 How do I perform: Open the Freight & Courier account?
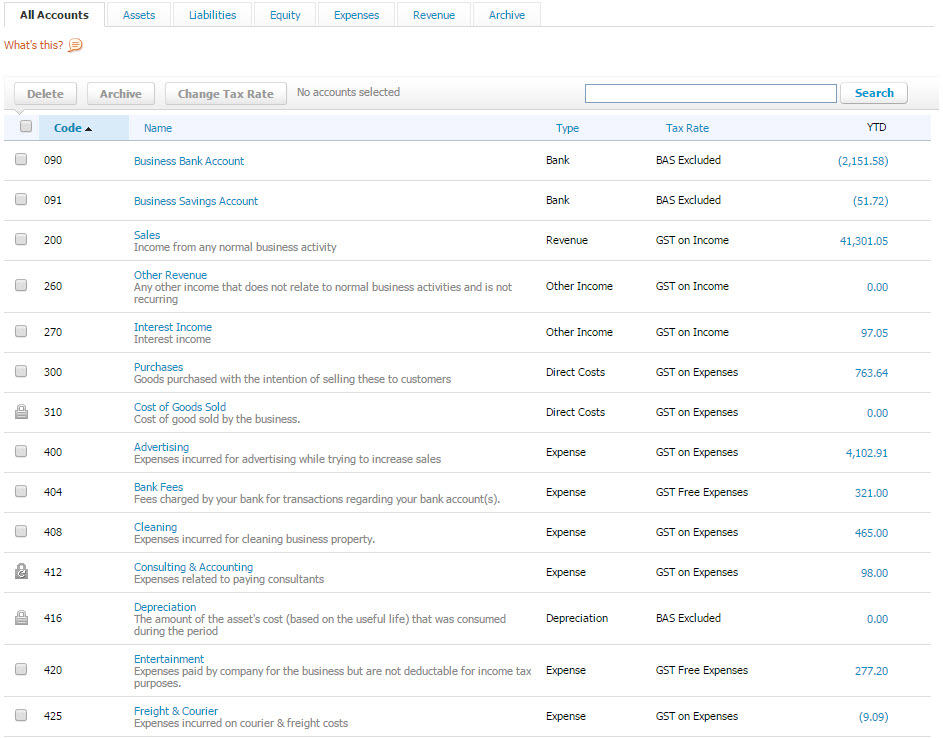pyautogui.click(x=176, y=710)
